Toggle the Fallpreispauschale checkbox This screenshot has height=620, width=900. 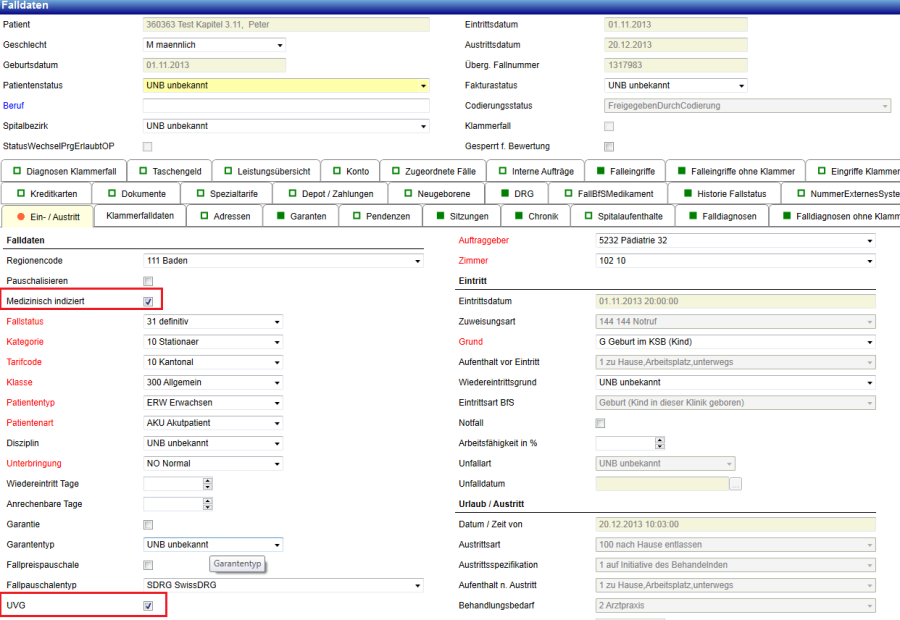[x=148, y=565]
